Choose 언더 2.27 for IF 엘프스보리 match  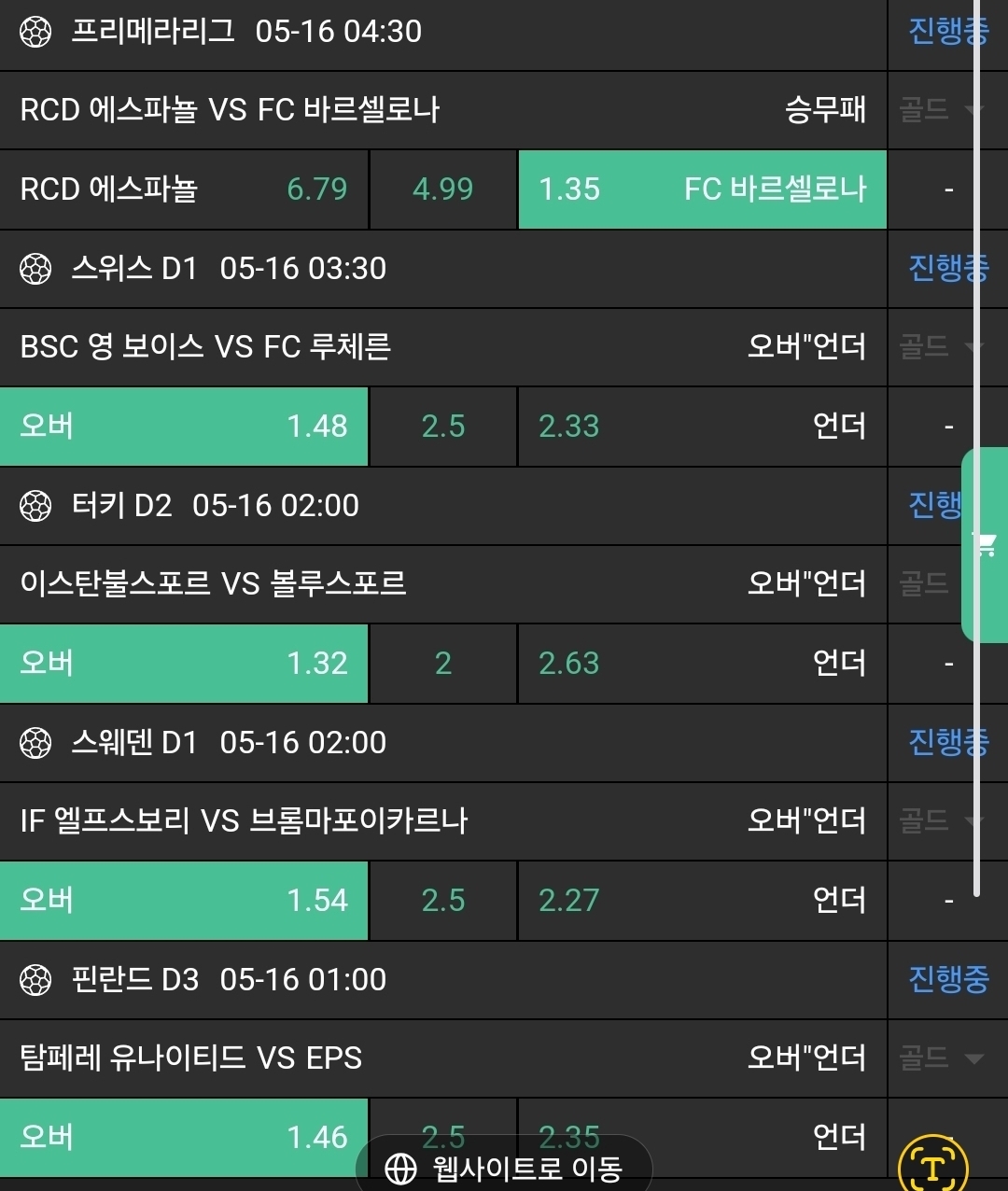pos(702,901)
